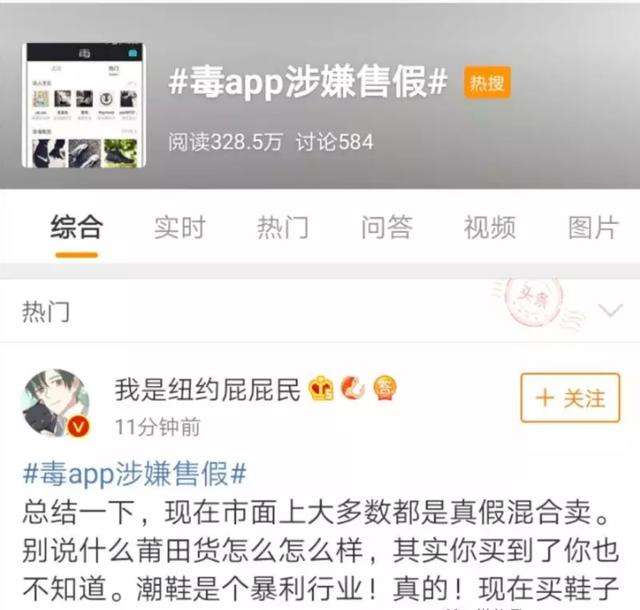Follow user with the 关注 button
Image resolution: width=640 pixels, height=610 pixels.
point(570,398)
